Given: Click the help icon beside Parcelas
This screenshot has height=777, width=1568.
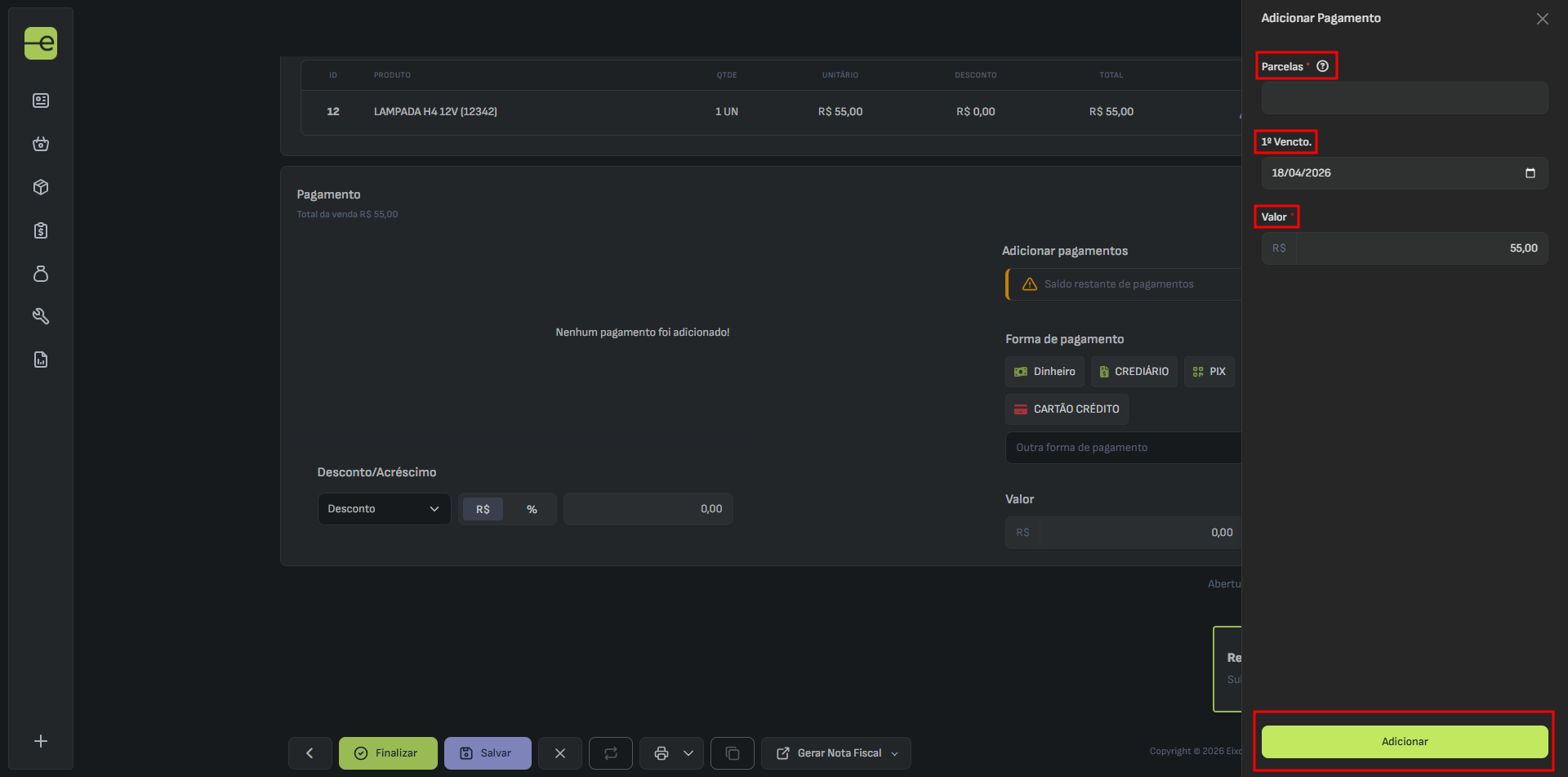Looking at the screenshot, I should tap(1322, 66).
